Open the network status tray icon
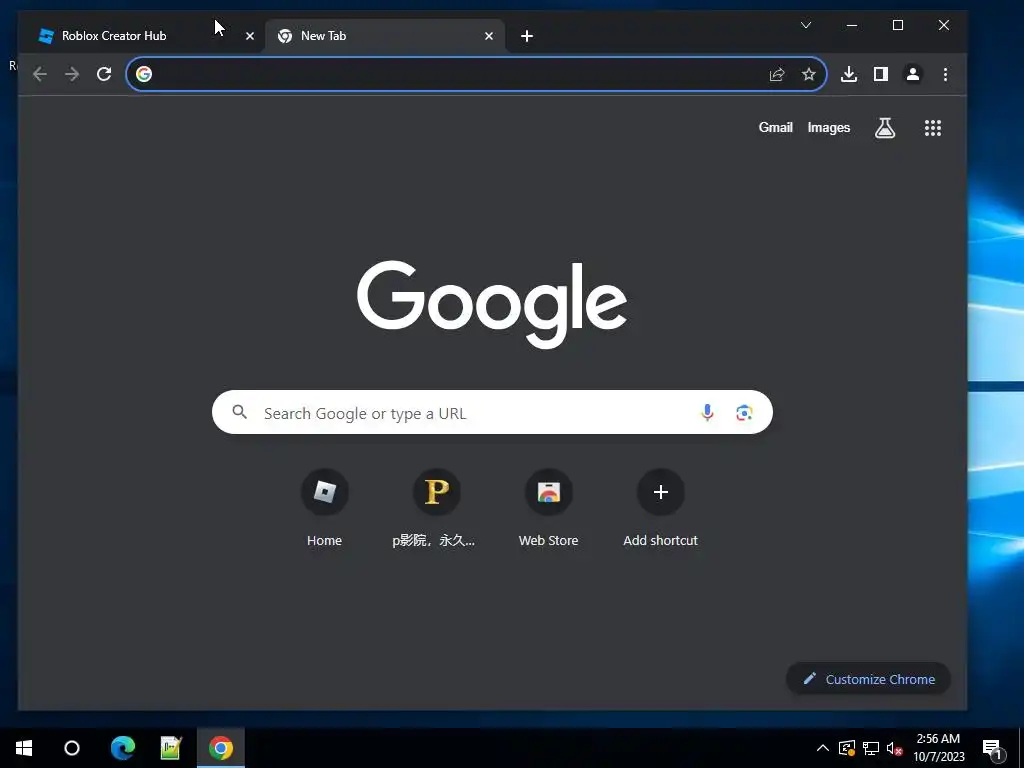 [x=871, y=748]
